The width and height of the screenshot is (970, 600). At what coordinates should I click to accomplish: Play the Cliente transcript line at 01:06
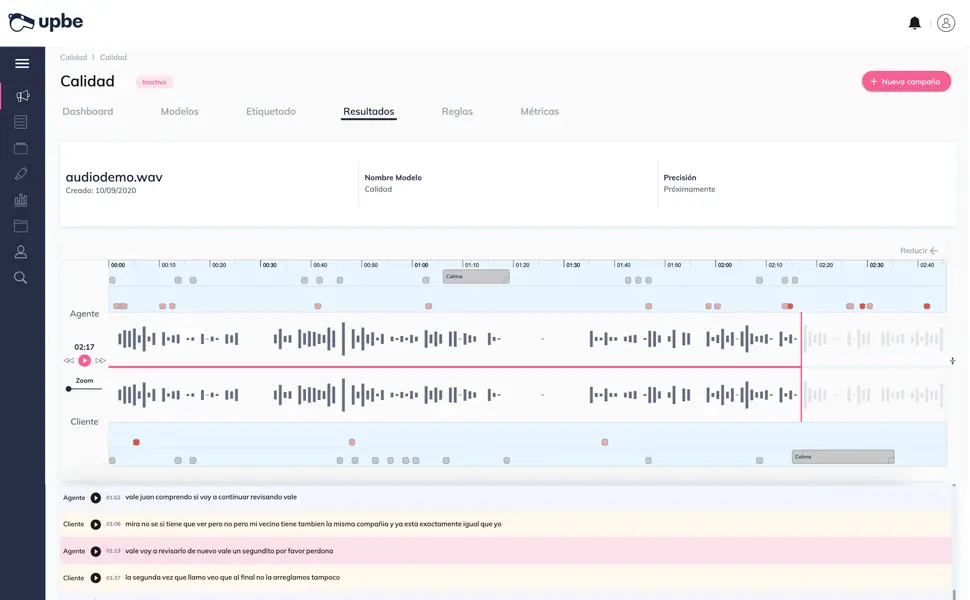pos(95,523)
